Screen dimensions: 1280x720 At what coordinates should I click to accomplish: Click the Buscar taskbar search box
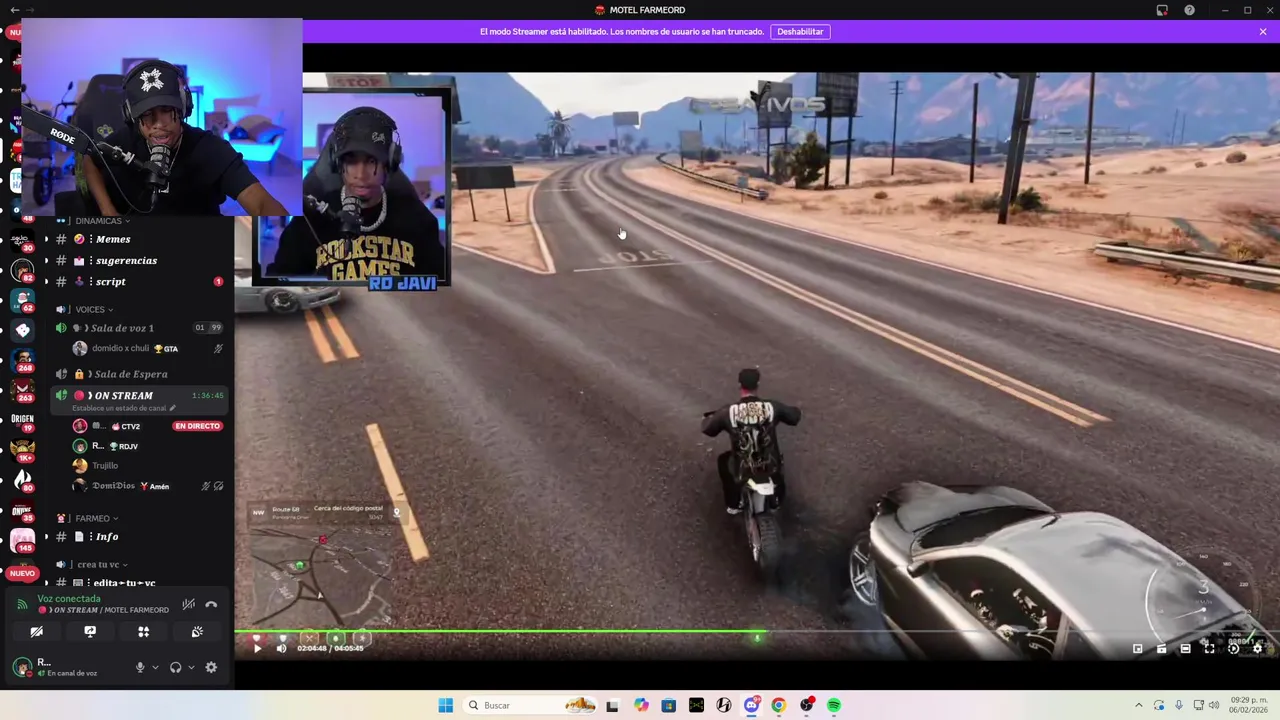pyautogui.click(x=530, y=706)
